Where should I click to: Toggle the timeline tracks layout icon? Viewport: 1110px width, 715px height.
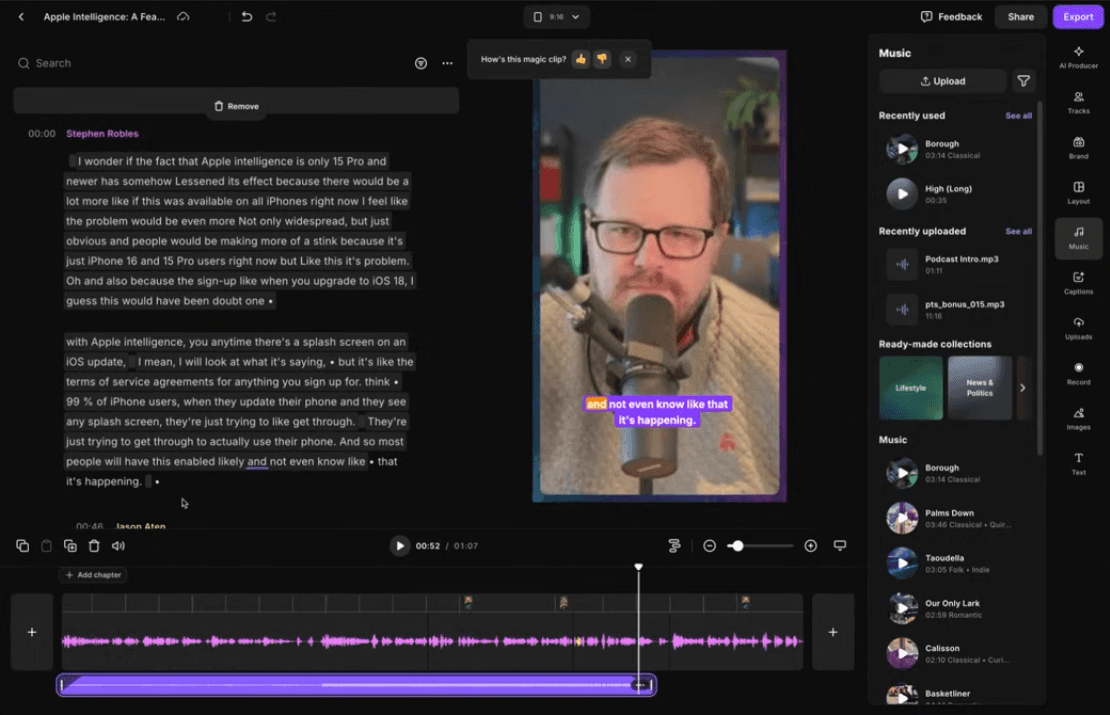coord(674,546)
